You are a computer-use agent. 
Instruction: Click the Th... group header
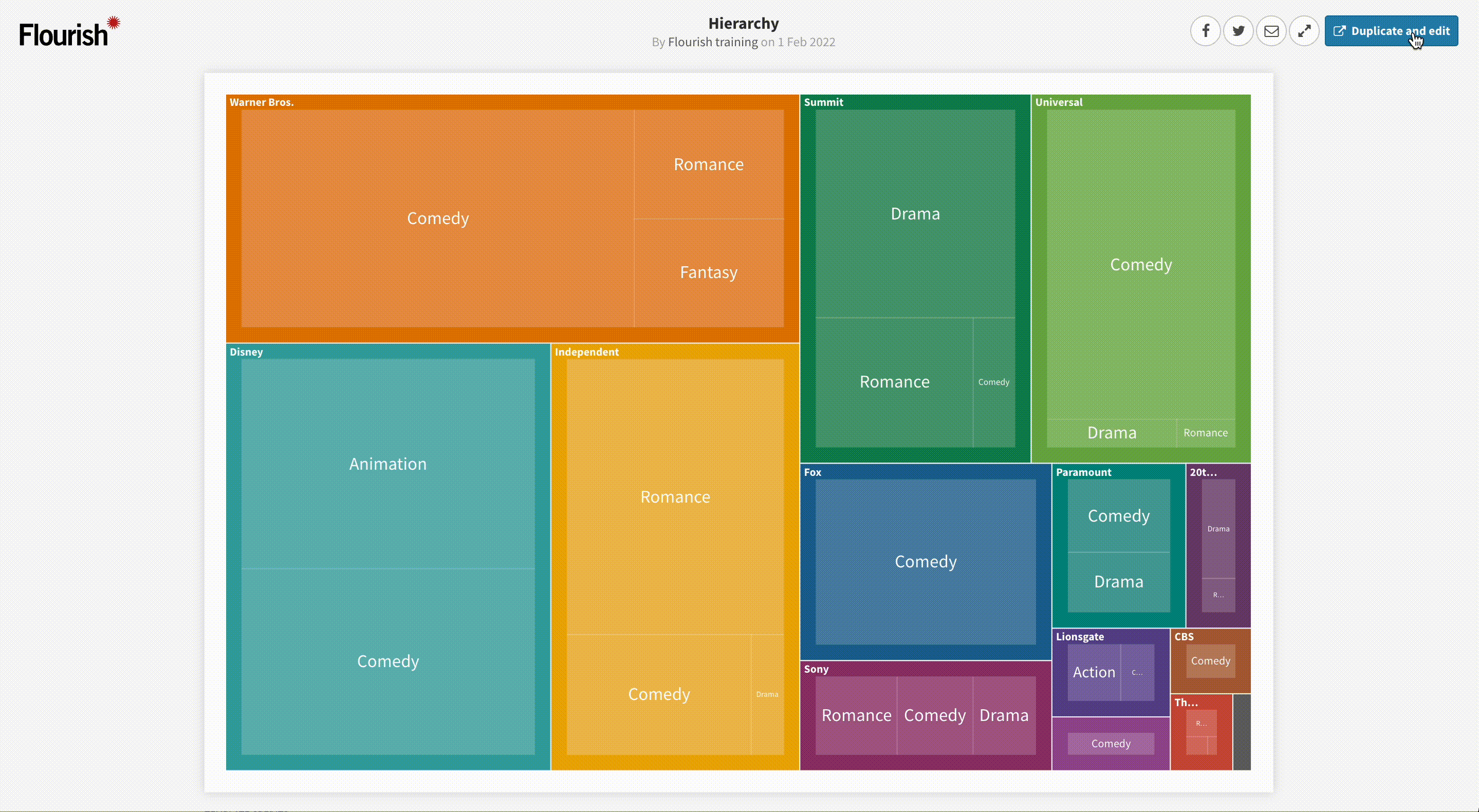[1186, 703]
